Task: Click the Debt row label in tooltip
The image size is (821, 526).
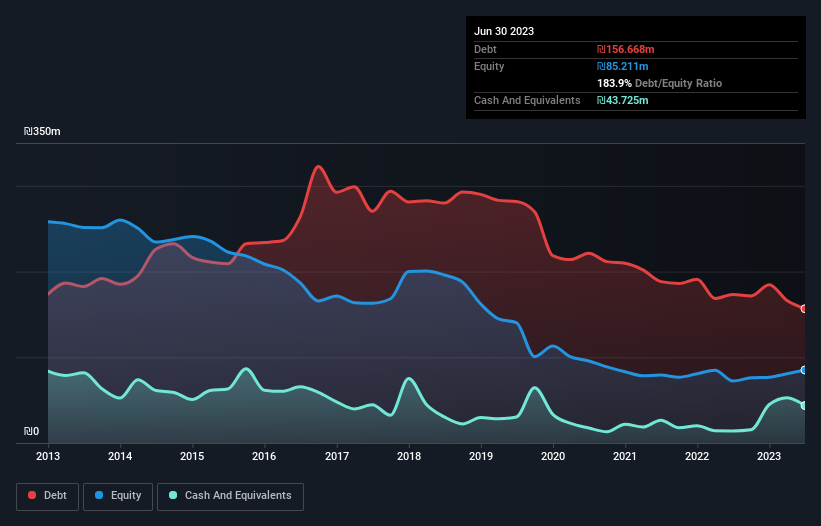Action: point(485,49)
